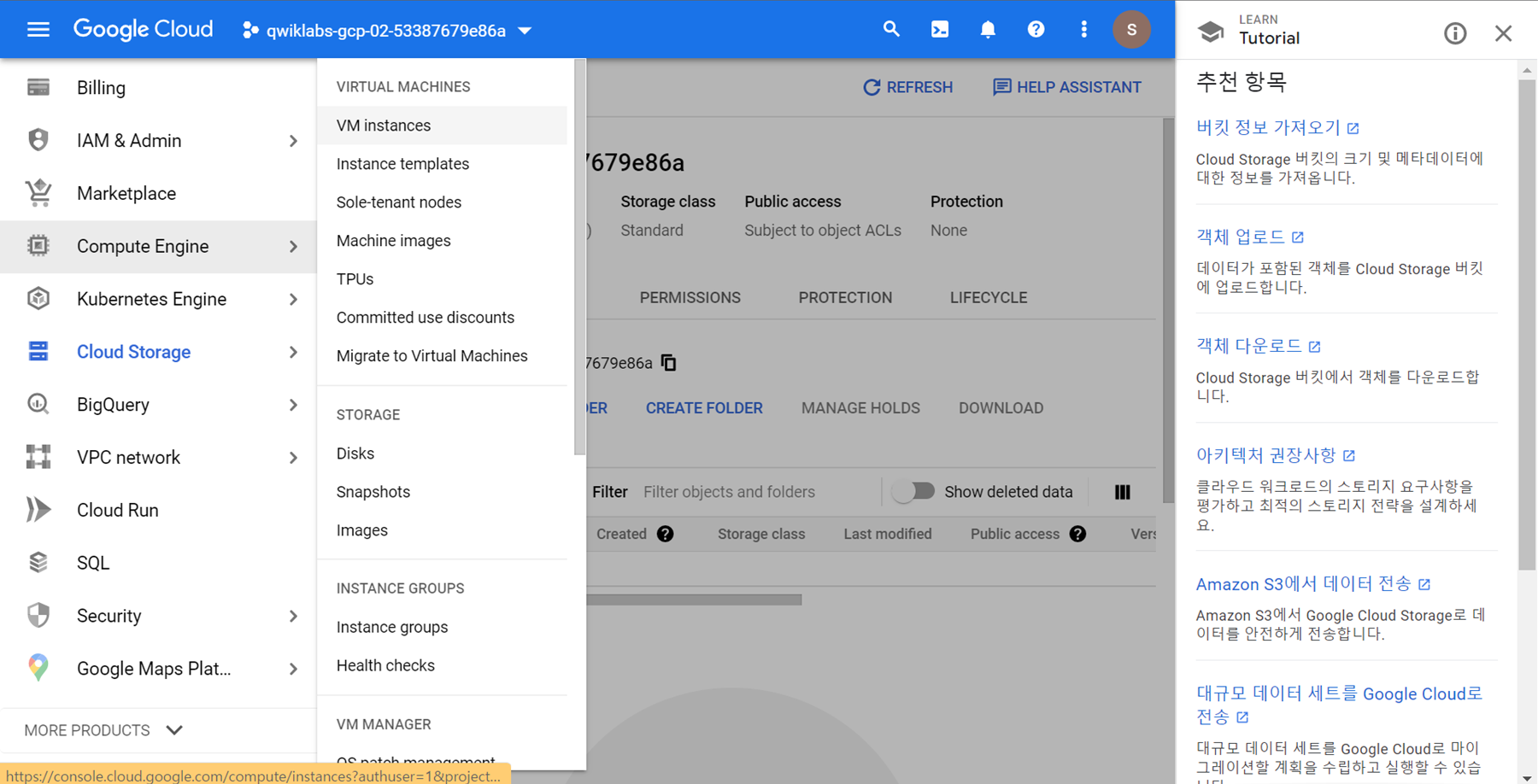
Task: Close the Tutorial panel
Action: [1504, 33]
